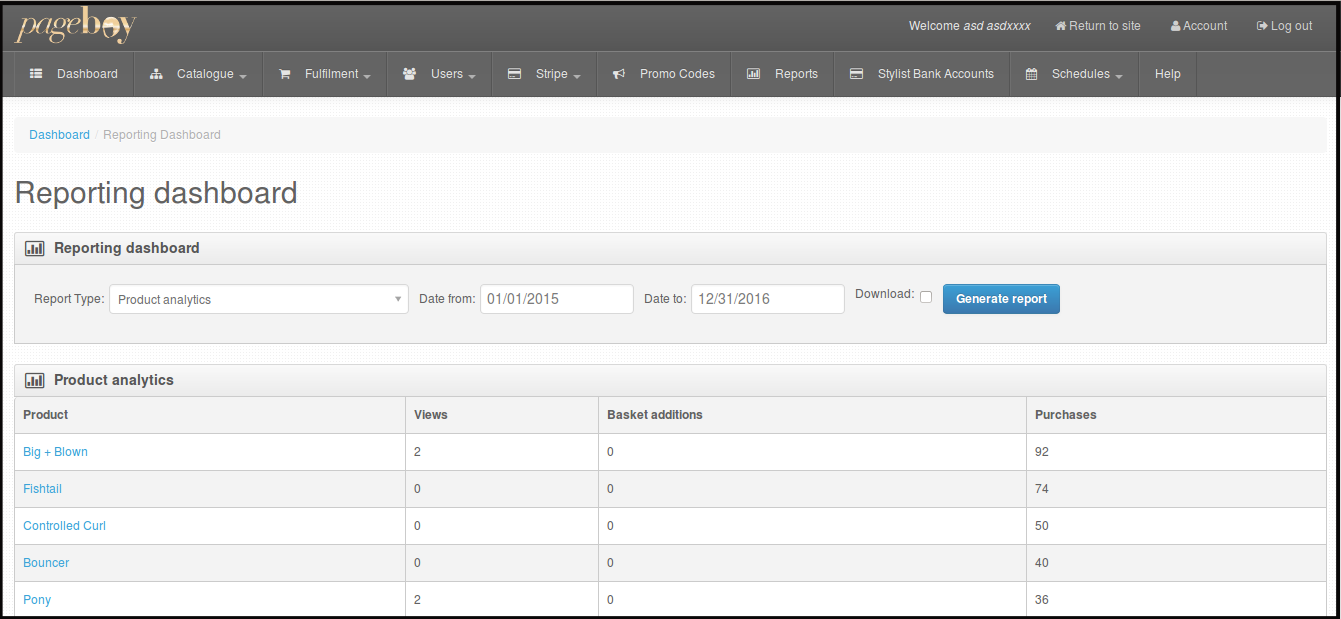
Task: Click the 40 purchases value for Bouncer
Action: (1042, 563)
